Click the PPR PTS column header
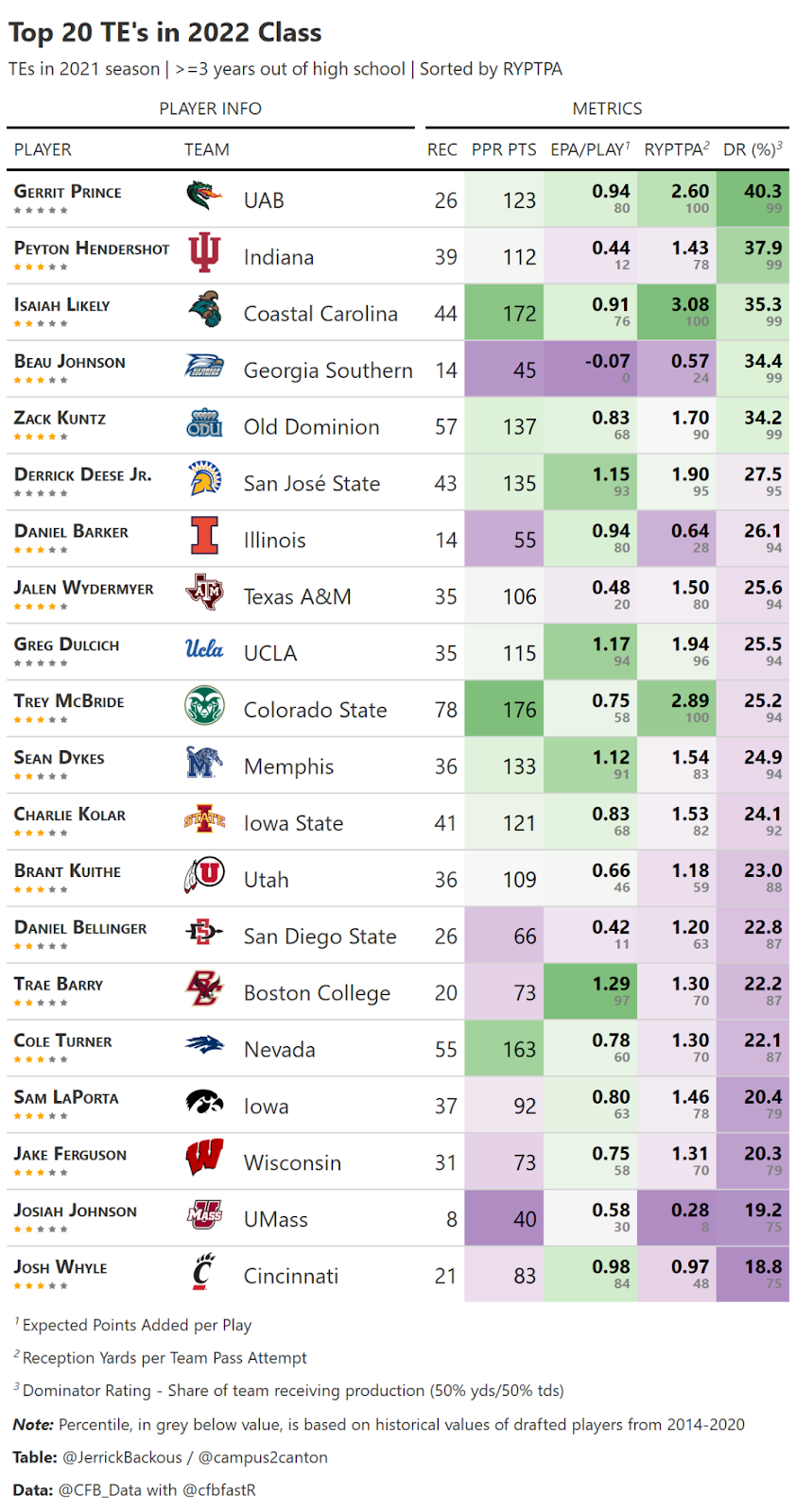 click(504, 149)
